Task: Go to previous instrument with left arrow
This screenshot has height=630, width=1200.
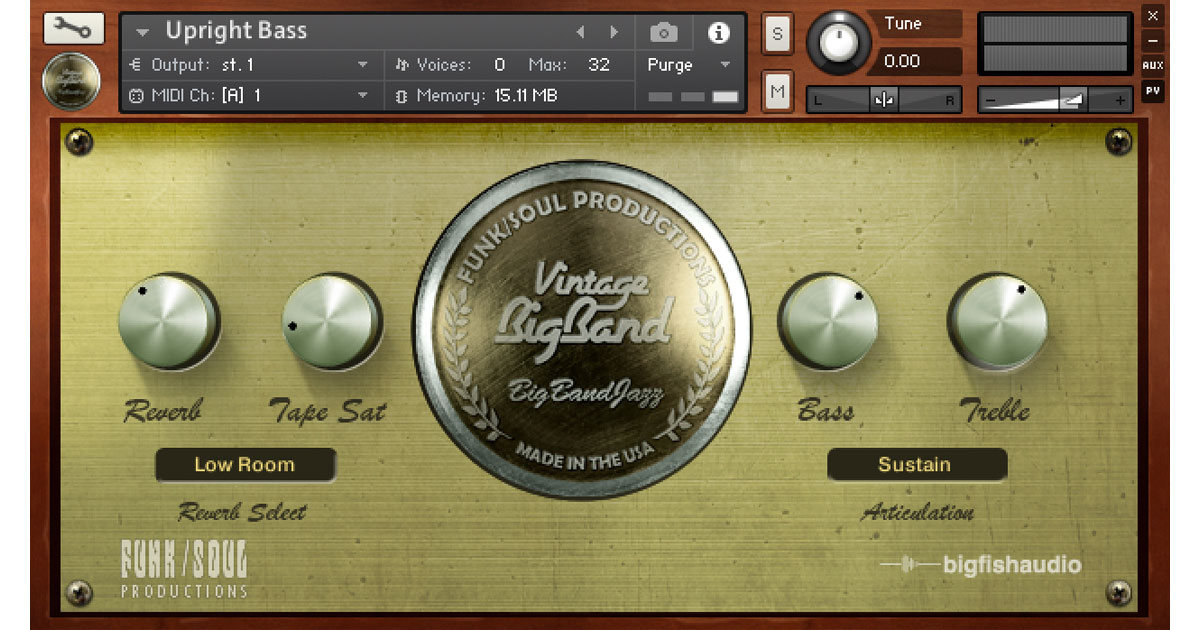Action: tap(580, 33)
